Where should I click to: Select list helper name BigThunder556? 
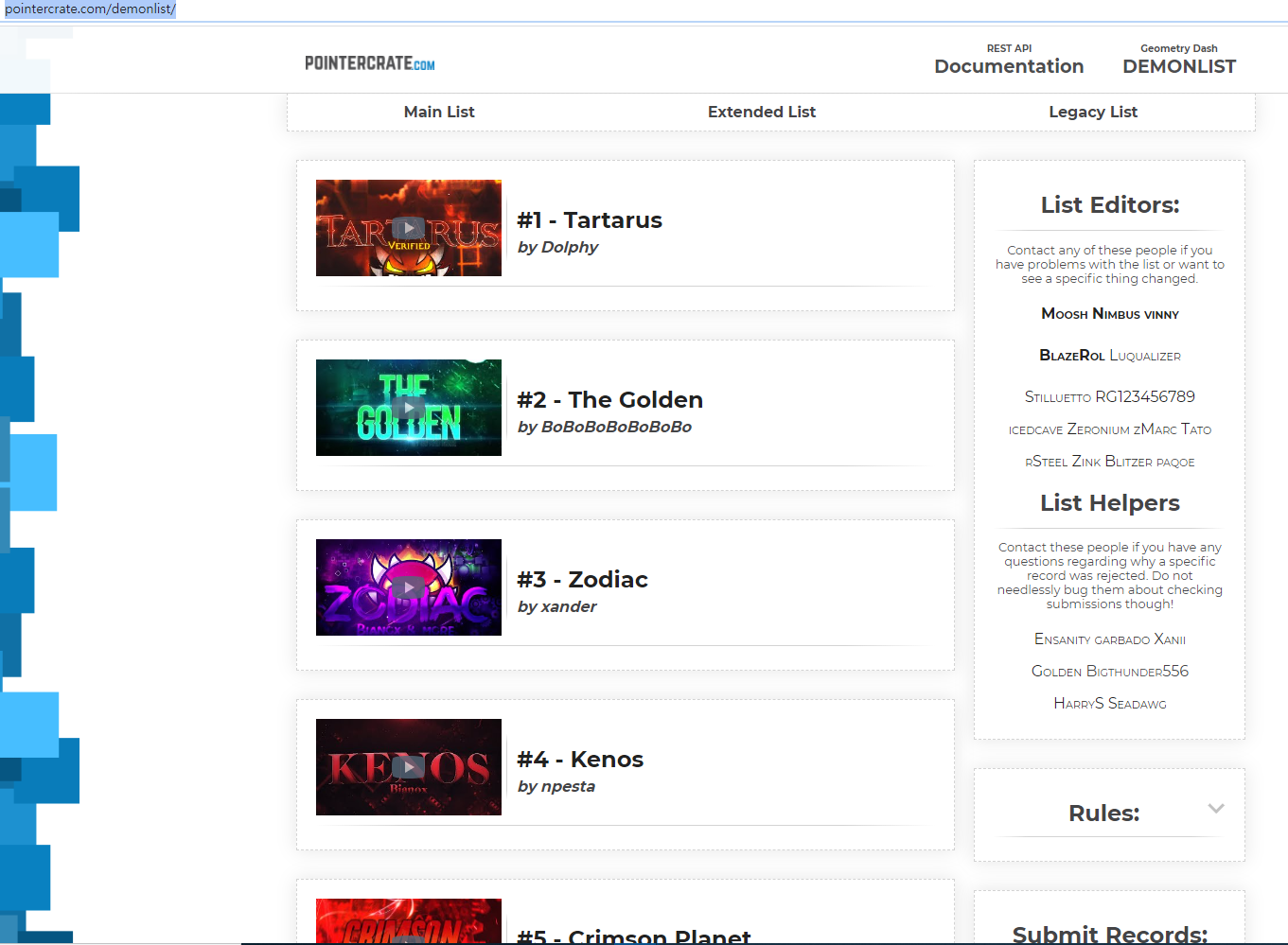tap(1138, 672)
